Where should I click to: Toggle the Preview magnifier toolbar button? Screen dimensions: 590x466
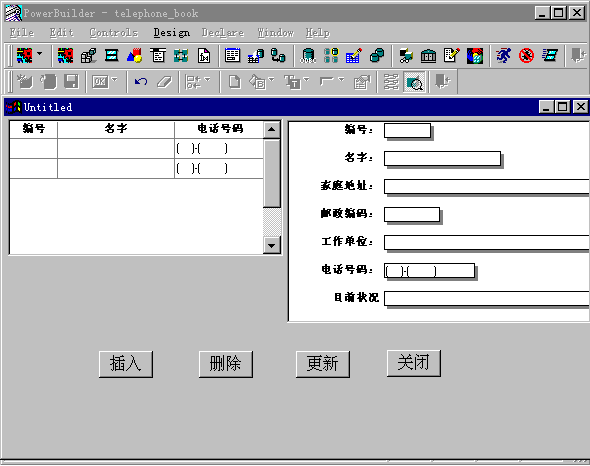(414, 82)
